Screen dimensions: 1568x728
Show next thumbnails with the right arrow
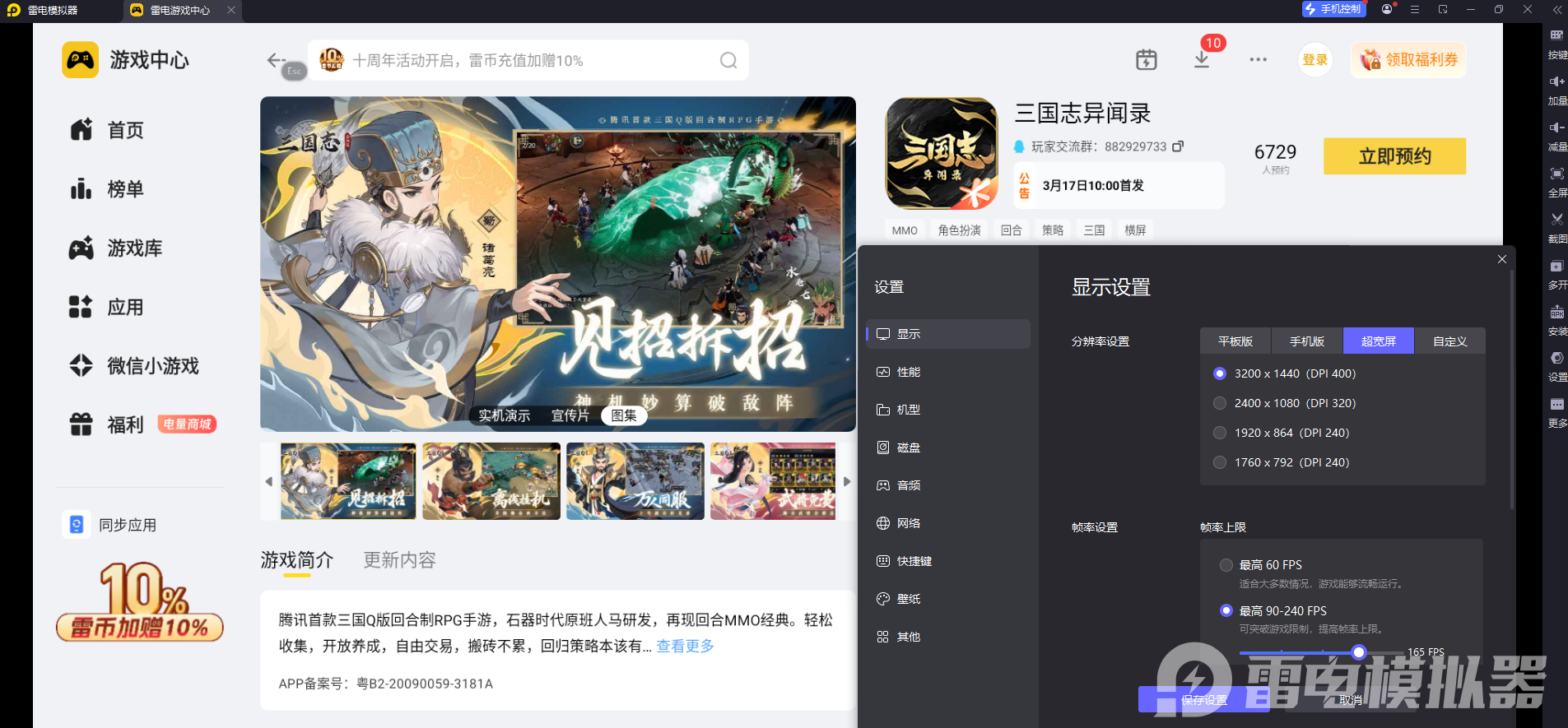click(847, 481)
